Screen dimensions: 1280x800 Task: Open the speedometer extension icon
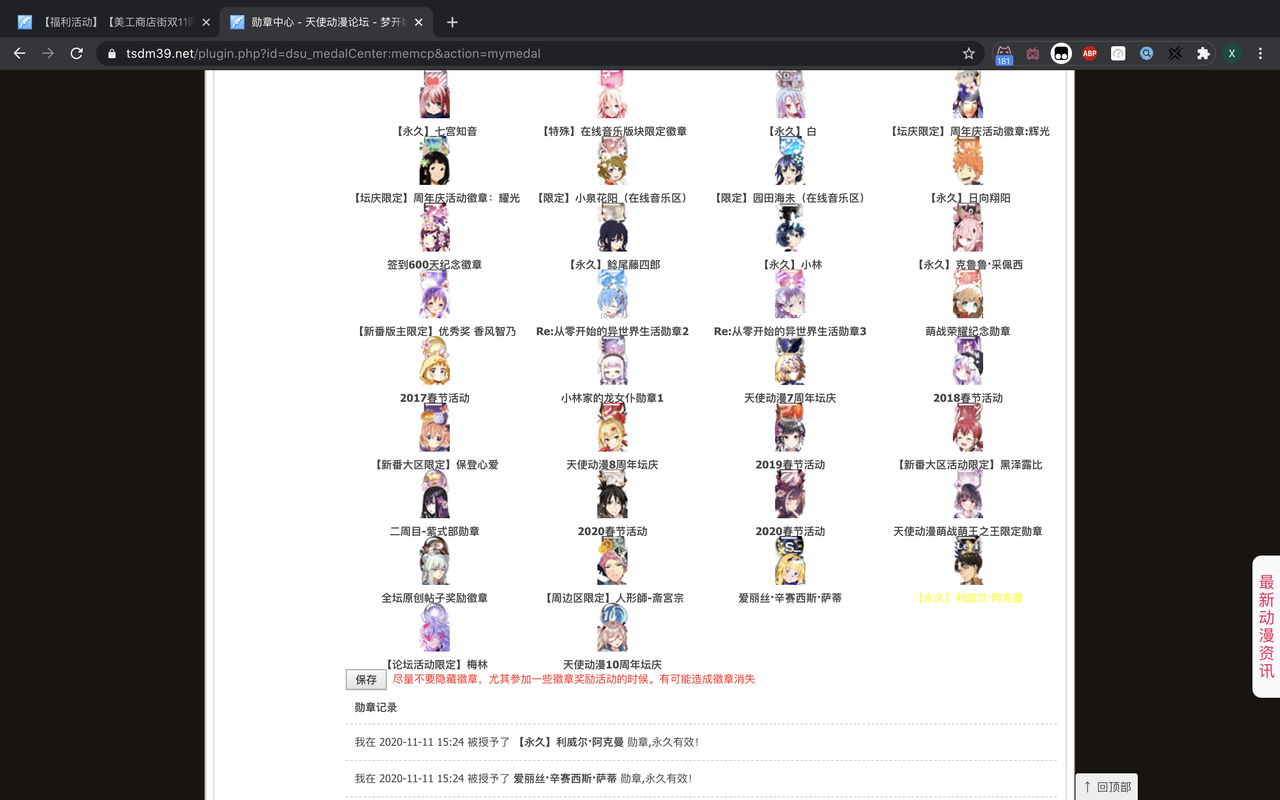(x=1118, y=54)
